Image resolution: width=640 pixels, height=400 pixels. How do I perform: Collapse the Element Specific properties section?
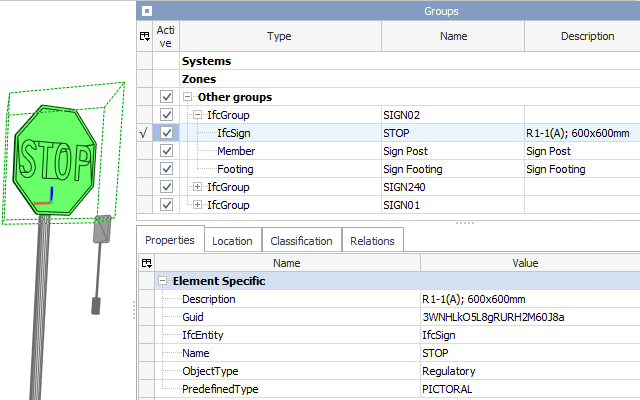[163, 282]
